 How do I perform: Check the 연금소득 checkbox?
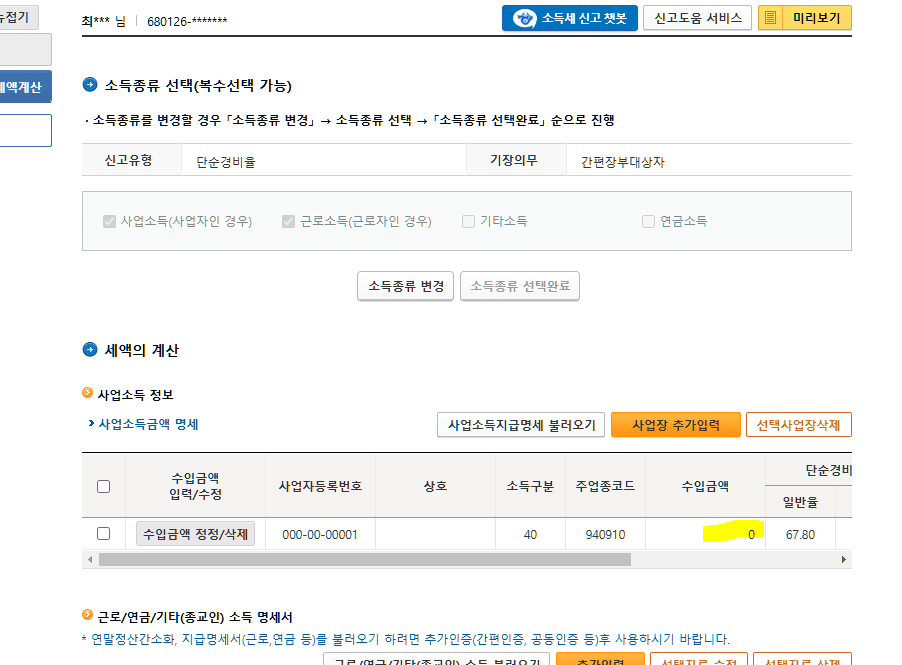tap(648, 221)
